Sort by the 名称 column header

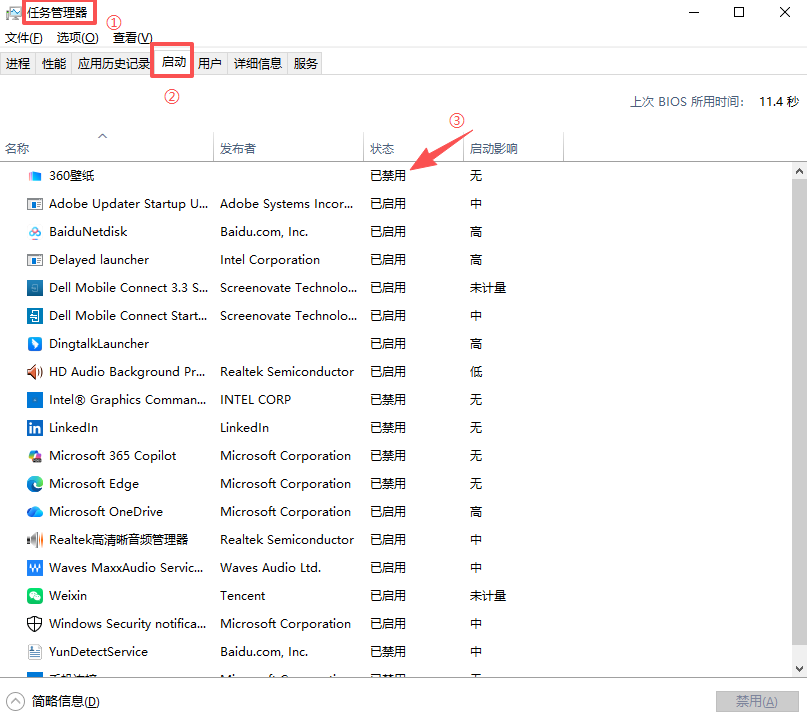[x=107, y=147]
